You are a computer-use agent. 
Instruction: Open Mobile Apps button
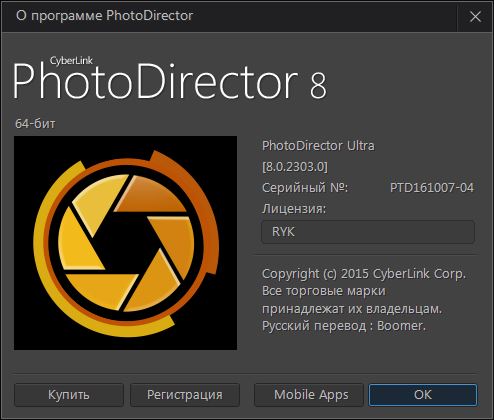(309, 395)
